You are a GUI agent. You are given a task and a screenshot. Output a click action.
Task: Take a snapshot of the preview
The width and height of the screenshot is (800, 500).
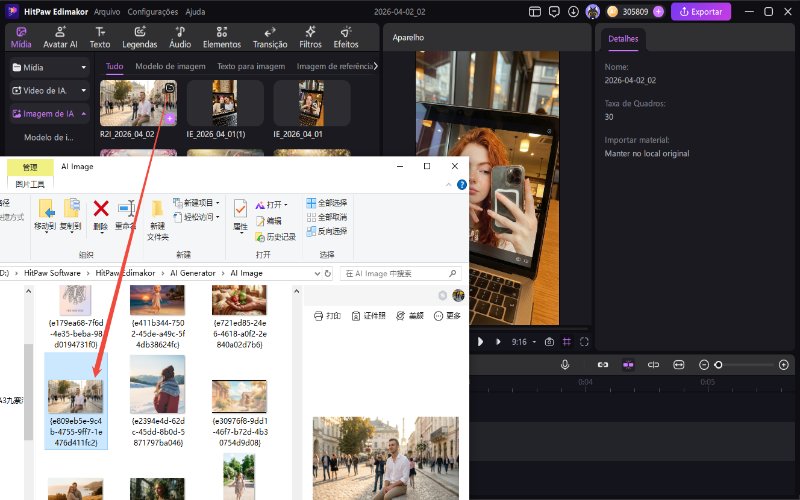[549, 342]
